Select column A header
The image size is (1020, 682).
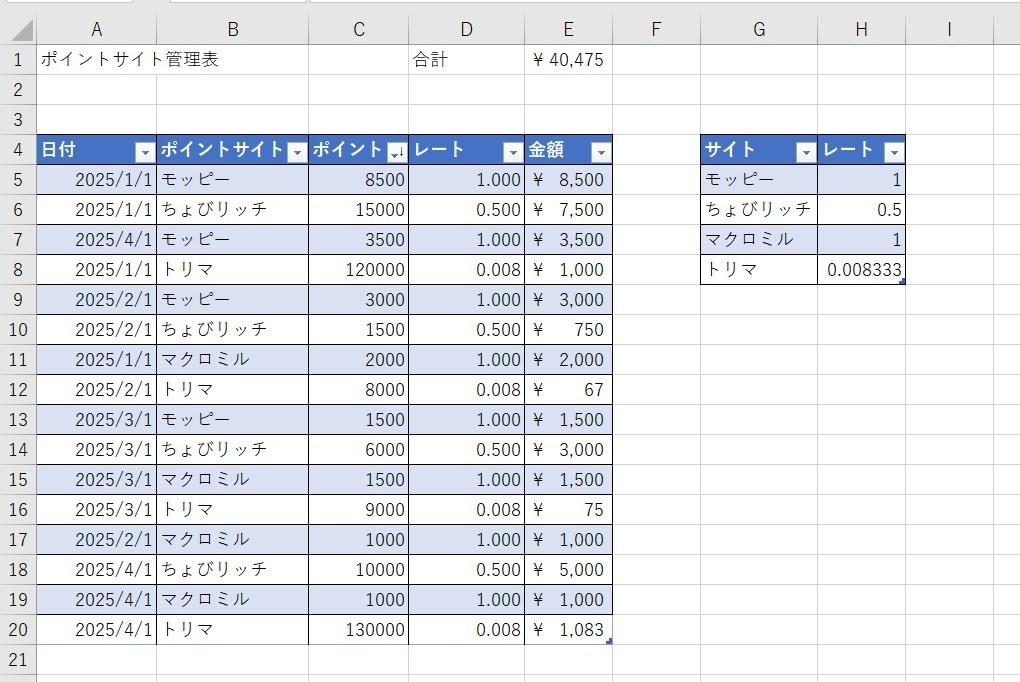(96, 29)
